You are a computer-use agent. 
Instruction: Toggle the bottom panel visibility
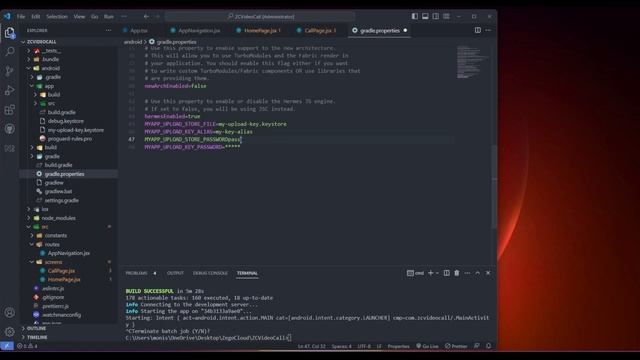point(425,16)
